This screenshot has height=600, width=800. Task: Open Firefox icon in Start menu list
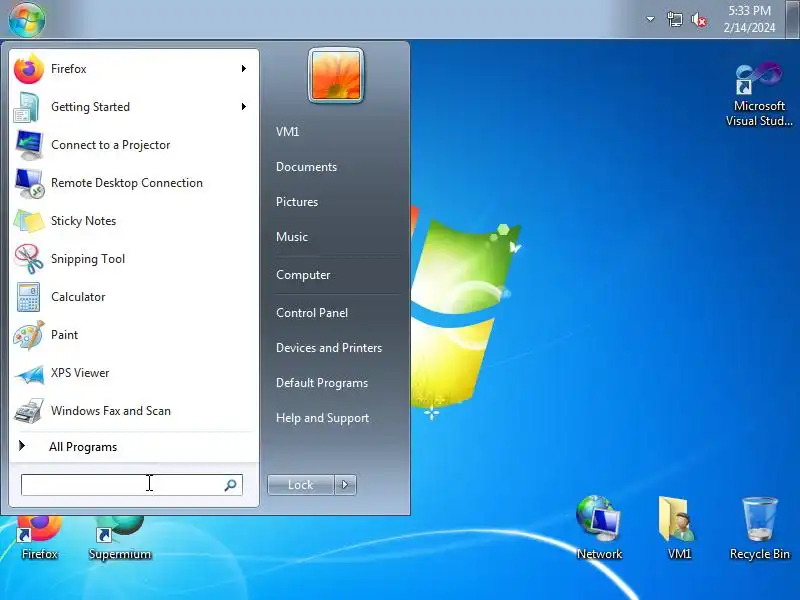(29, 69)
